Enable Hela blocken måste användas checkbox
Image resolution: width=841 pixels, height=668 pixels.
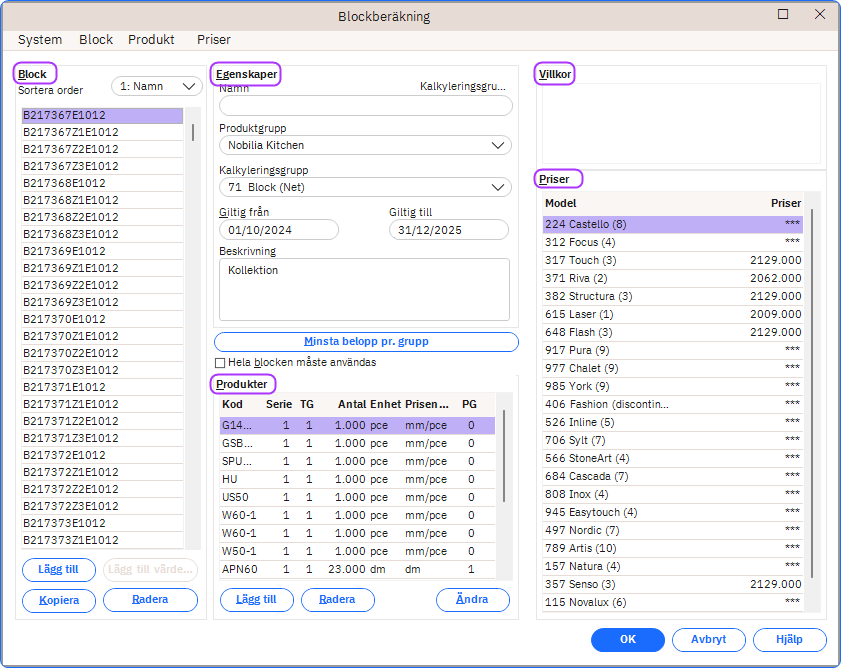point(220,362)
